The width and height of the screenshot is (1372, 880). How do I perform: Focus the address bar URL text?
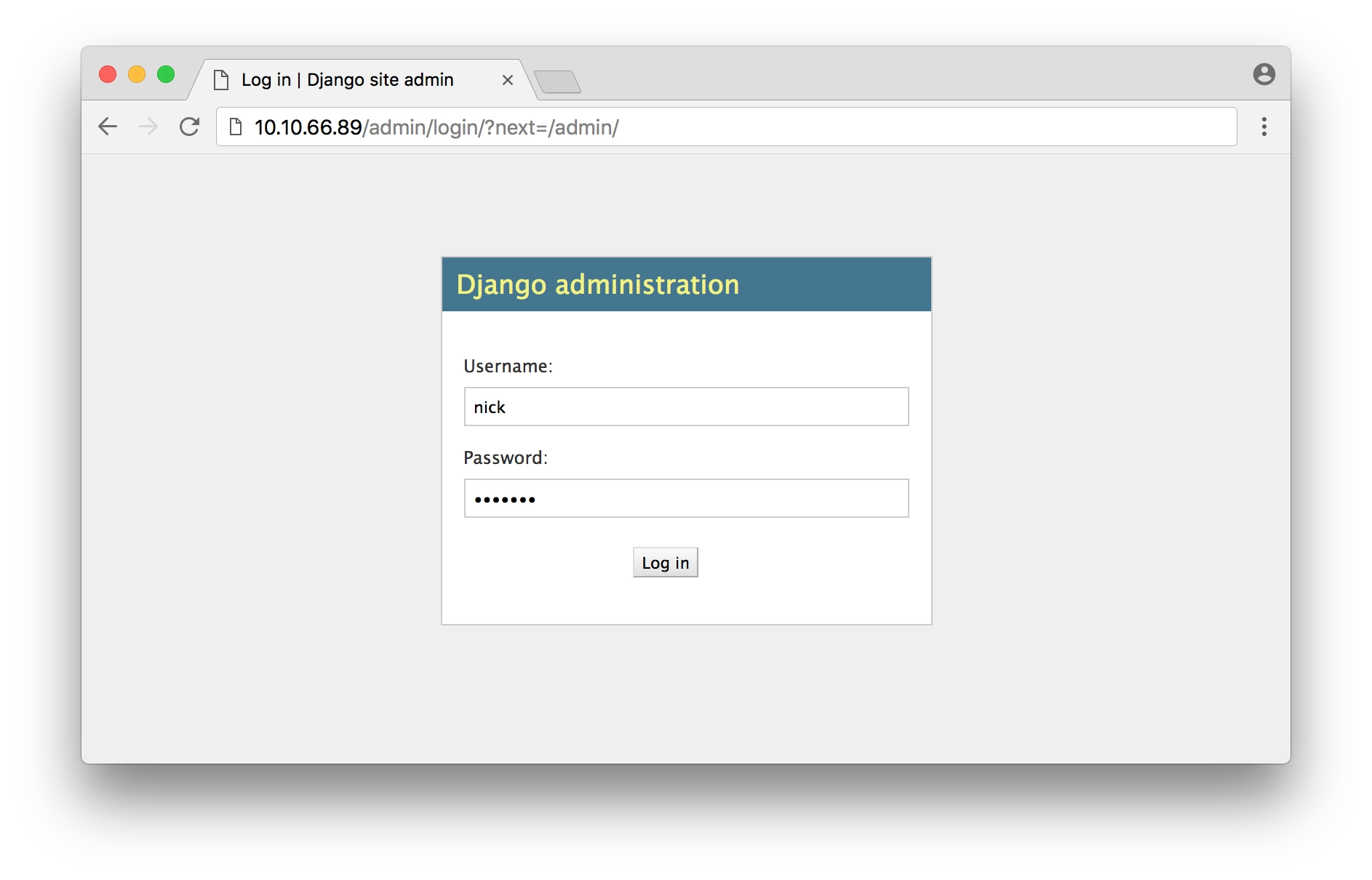pyautogui.click(x=436, y=127)
